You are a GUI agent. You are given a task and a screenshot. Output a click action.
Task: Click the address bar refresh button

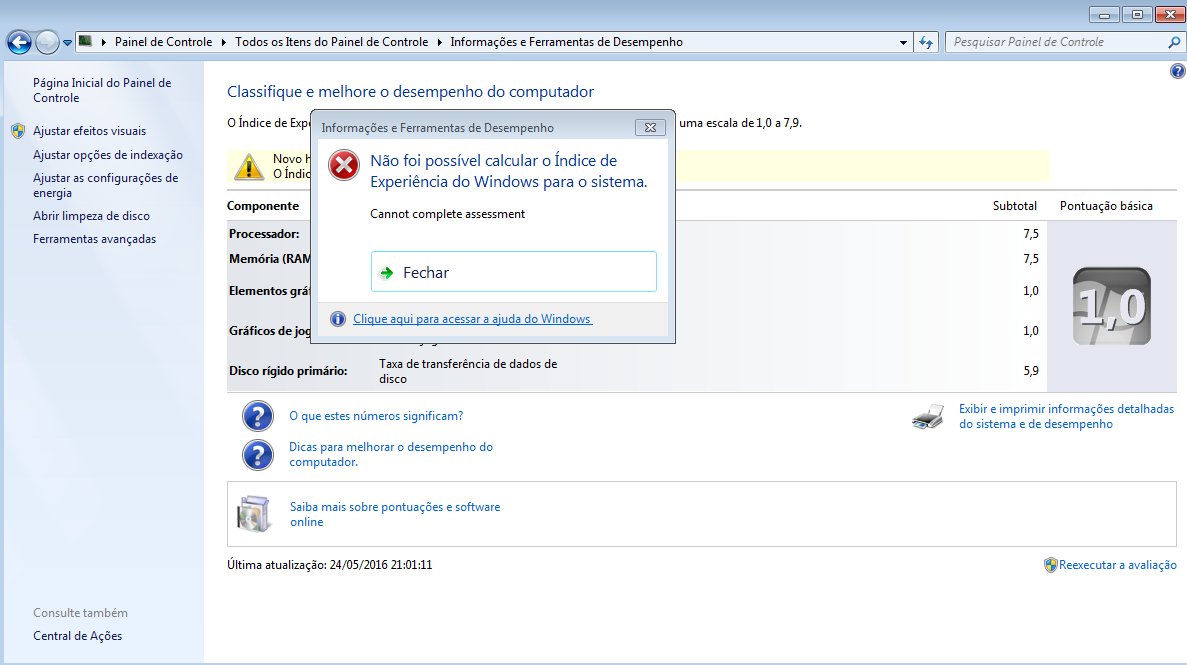click(926, 42)
